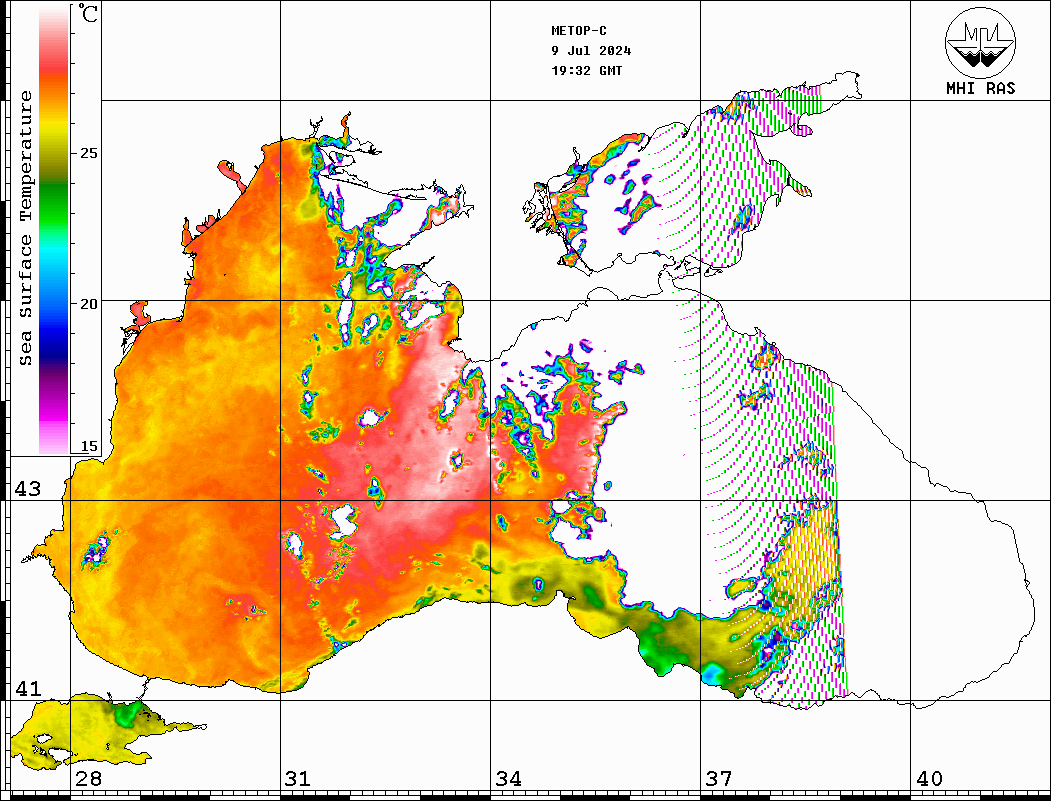The height and width of the screenshot is (801, 1051).
Task: Click longitude label '31'
Action: (x=298, y=778)
